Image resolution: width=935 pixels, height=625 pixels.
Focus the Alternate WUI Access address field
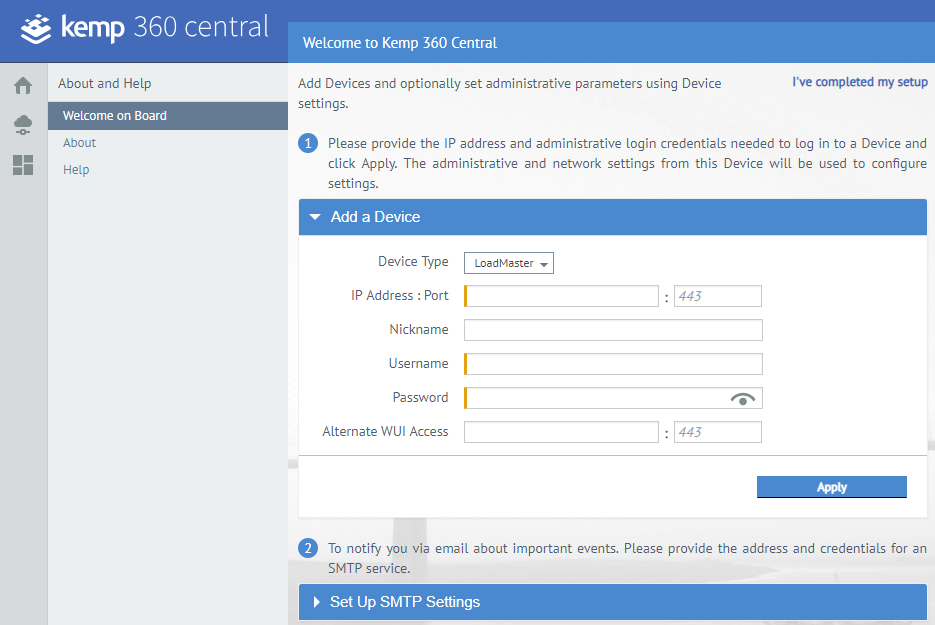[x=561, y=432]
